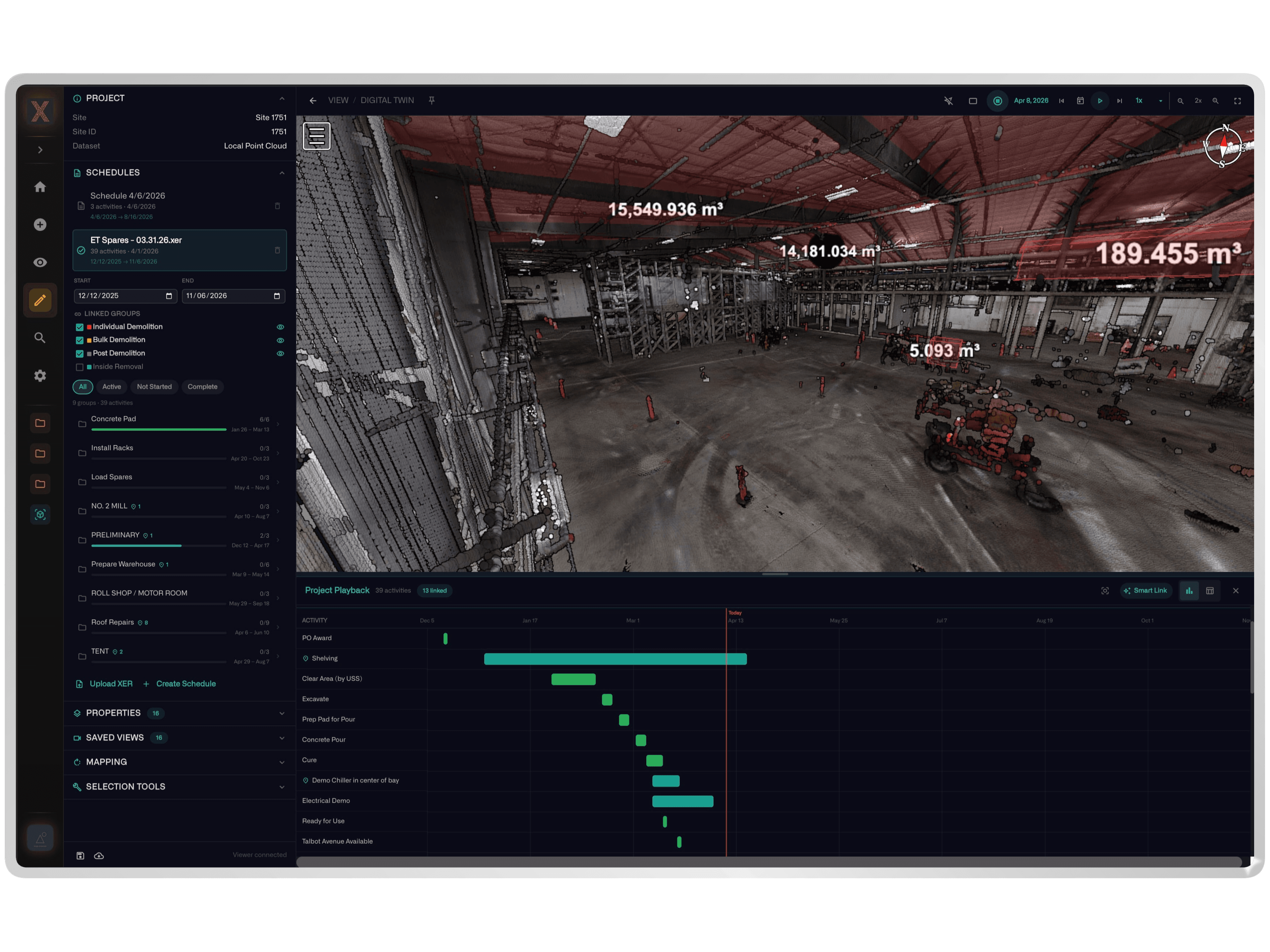Click the focus target icon in Project Playback
Screen dimensions: 1270x952
pyautogui.click(x=1105, y=591)
